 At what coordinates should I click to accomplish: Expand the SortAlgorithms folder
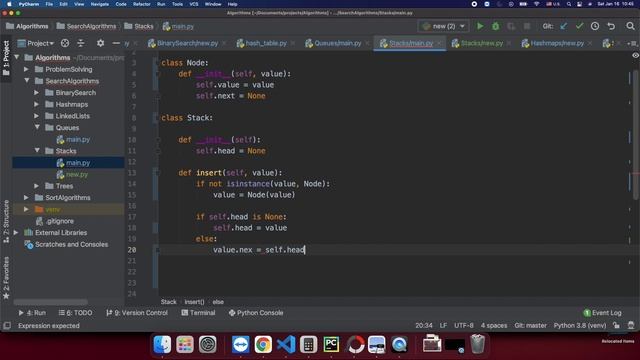[27, 198]
